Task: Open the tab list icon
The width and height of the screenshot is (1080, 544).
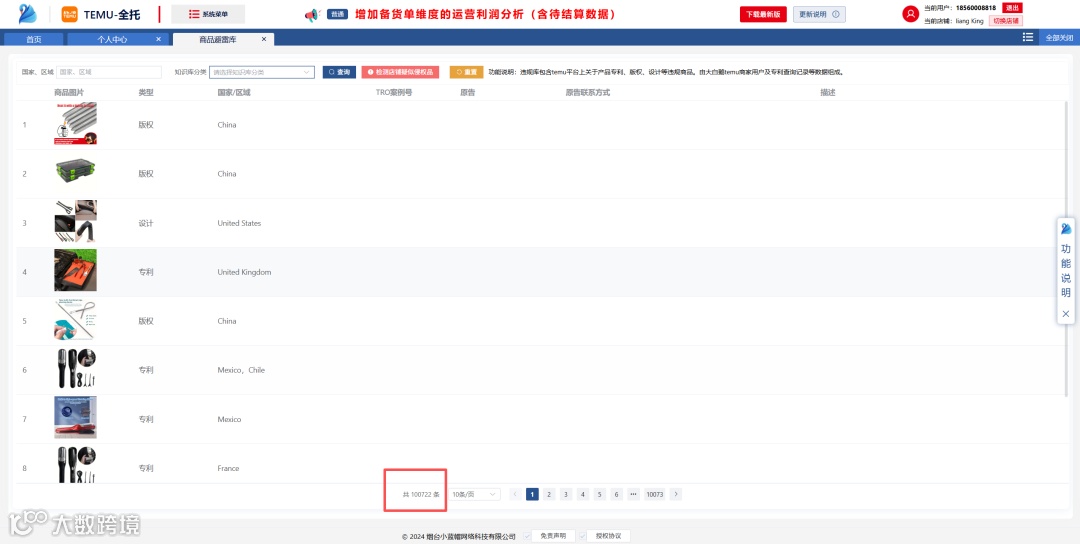Action: coord(1028,37)
